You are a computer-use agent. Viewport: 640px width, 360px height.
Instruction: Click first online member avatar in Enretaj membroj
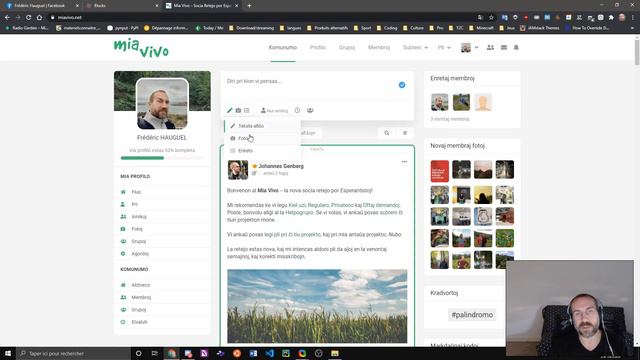(x=440, y=102)
